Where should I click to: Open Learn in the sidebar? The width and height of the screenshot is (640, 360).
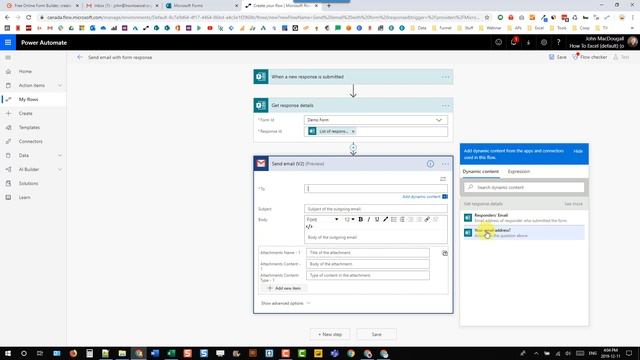24,197
